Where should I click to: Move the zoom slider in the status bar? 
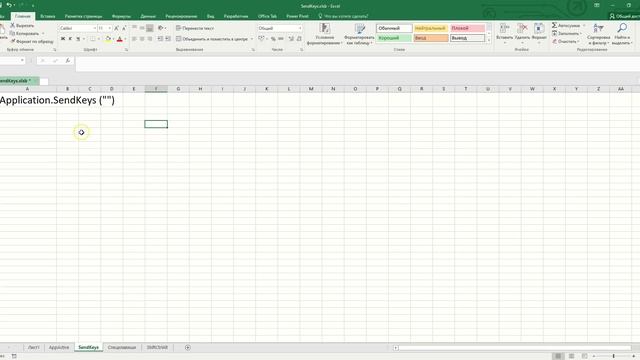tap(613, 356)
